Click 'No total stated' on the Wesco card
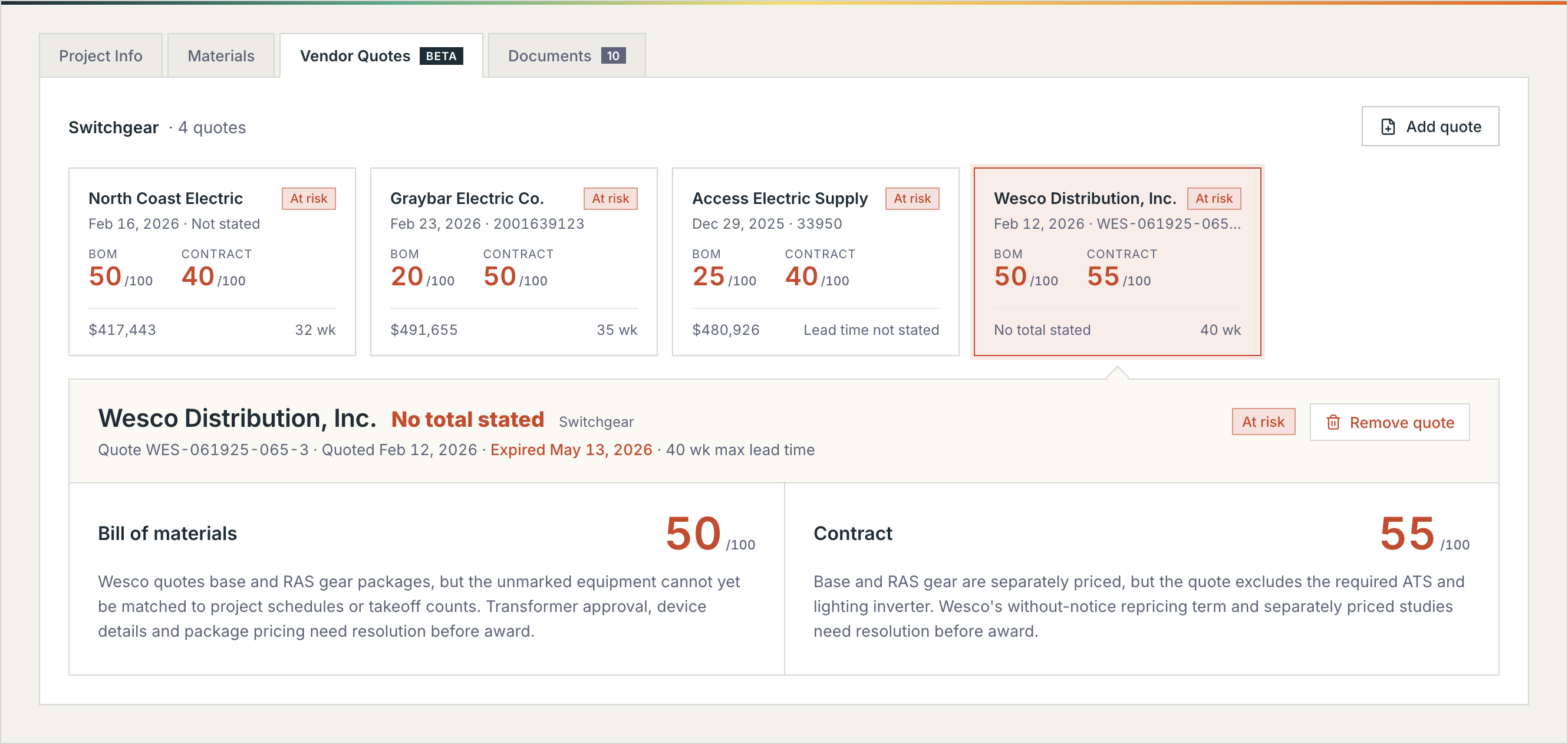Screen dimensions: 1568x744 pyautogui.click(x=1042, y=330)
